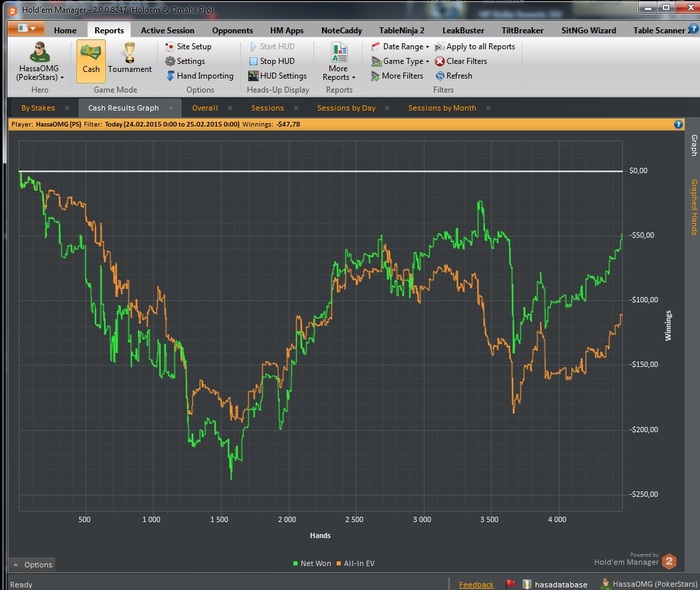Select the HassaOMG hero avatar icon
Image resolution: width=700 pixels, height=590 pixels.
[x=39, y=52]
